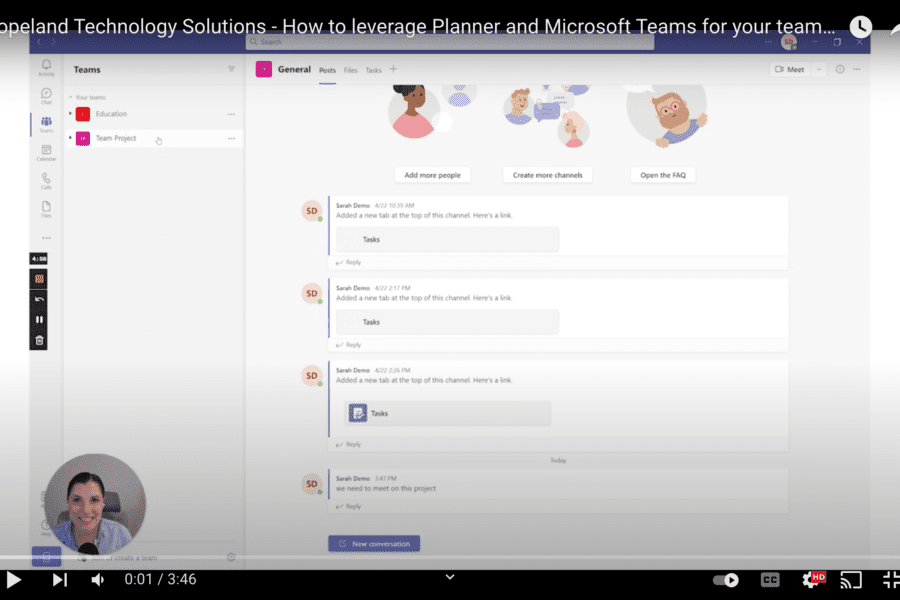Toggle Autoplay in the video player
This screenshot has width=900, height=600.
724,579
